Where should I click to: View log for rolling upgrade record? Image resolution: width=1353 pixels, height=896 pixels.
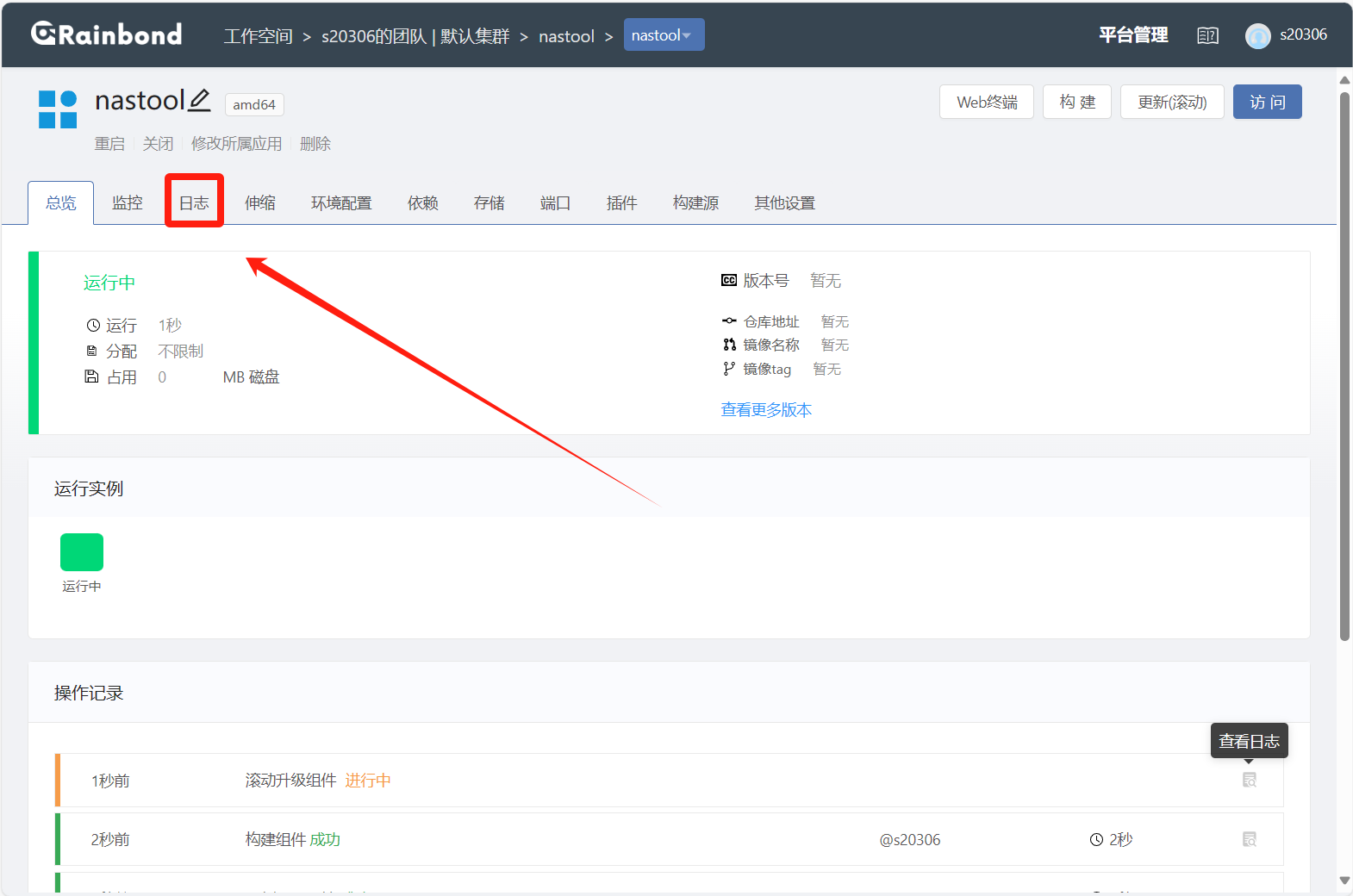[1249, 781]
